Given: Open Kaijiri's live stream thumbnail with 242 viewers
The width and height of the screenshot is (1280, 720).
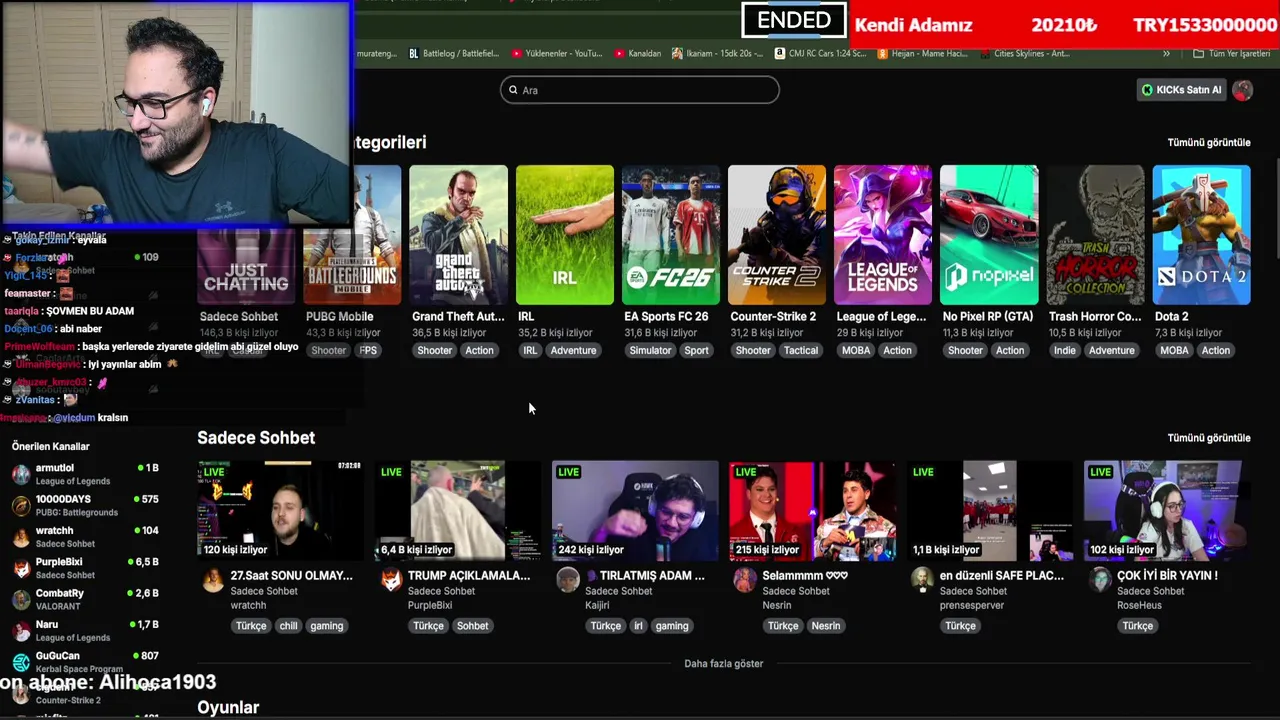Looking at the screenshot, I should pos(635,510).
